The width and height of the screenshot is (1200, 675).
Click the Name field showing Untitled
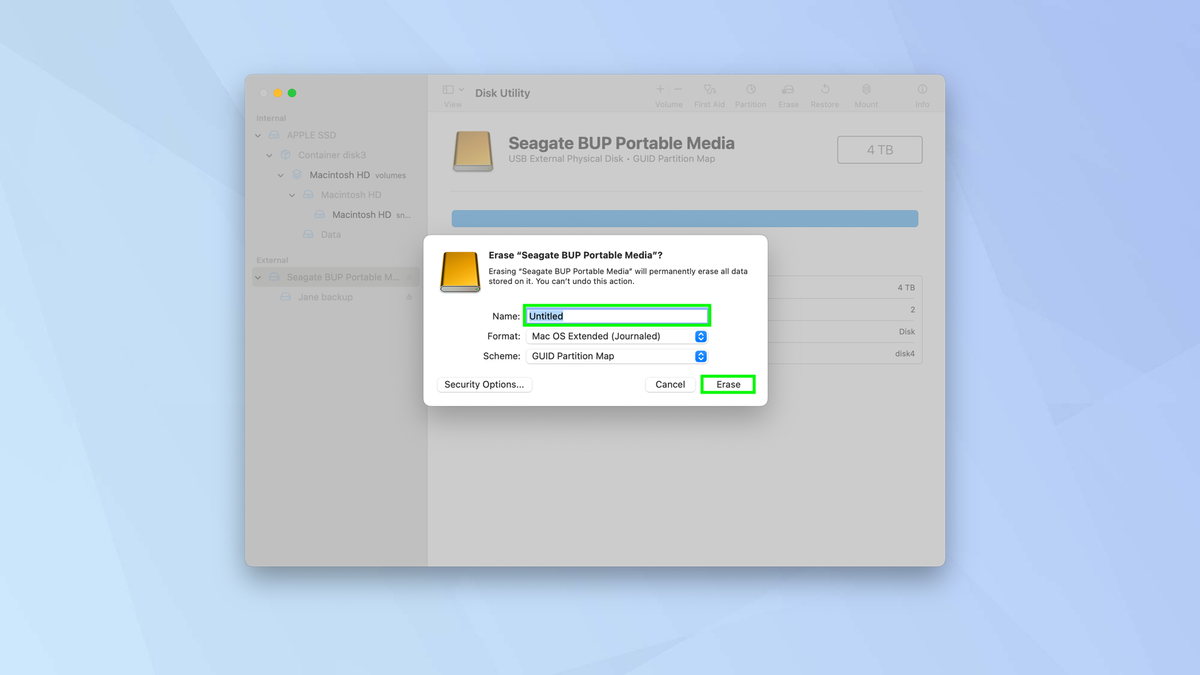pos(616,315)
